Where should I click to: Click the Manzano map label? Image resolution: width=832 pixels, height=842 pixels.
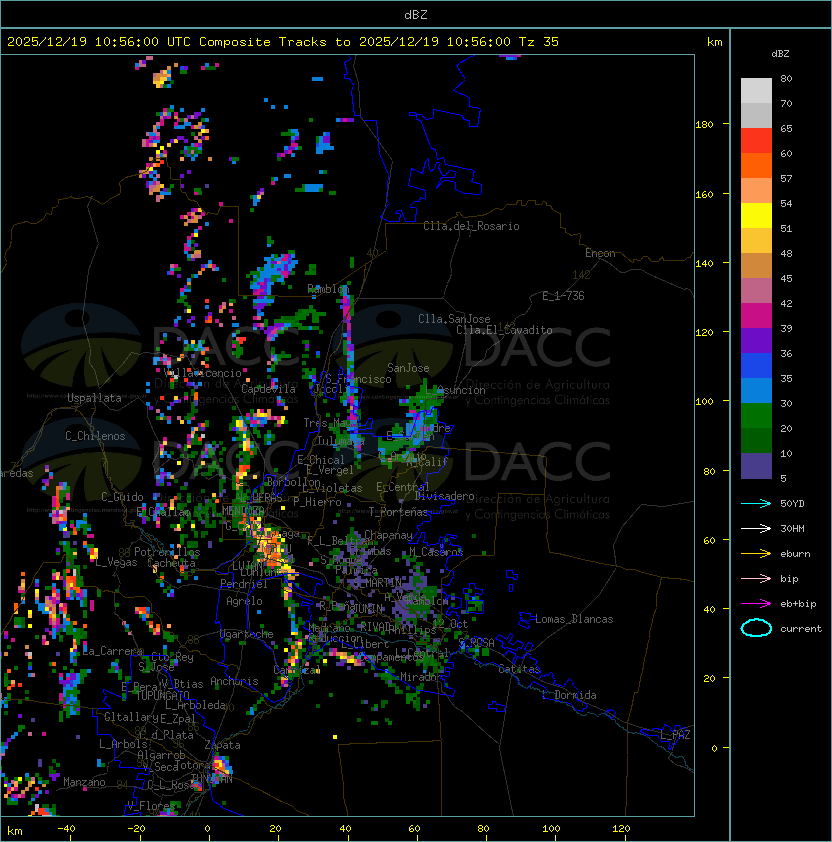tap(84, 782)
